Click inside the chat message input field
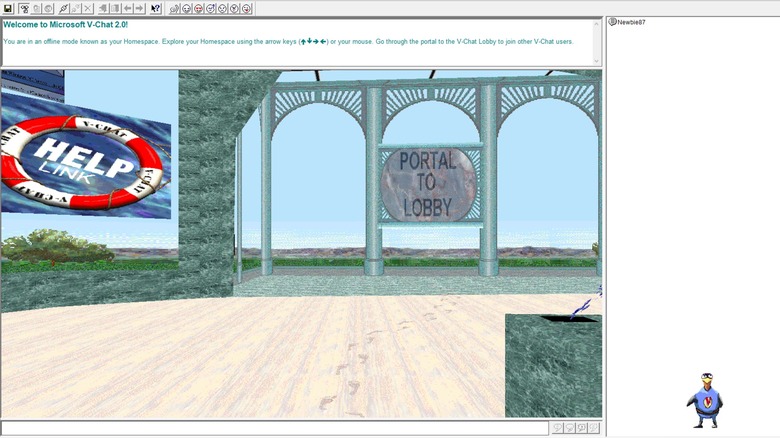The width and height of the screenshot is (780, 438). point(275,428)
